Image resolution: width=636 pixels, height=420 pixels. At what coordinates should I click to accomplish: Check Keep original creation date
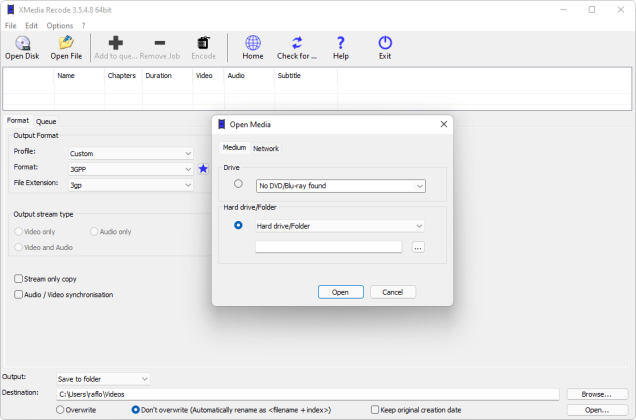(375, 410)
